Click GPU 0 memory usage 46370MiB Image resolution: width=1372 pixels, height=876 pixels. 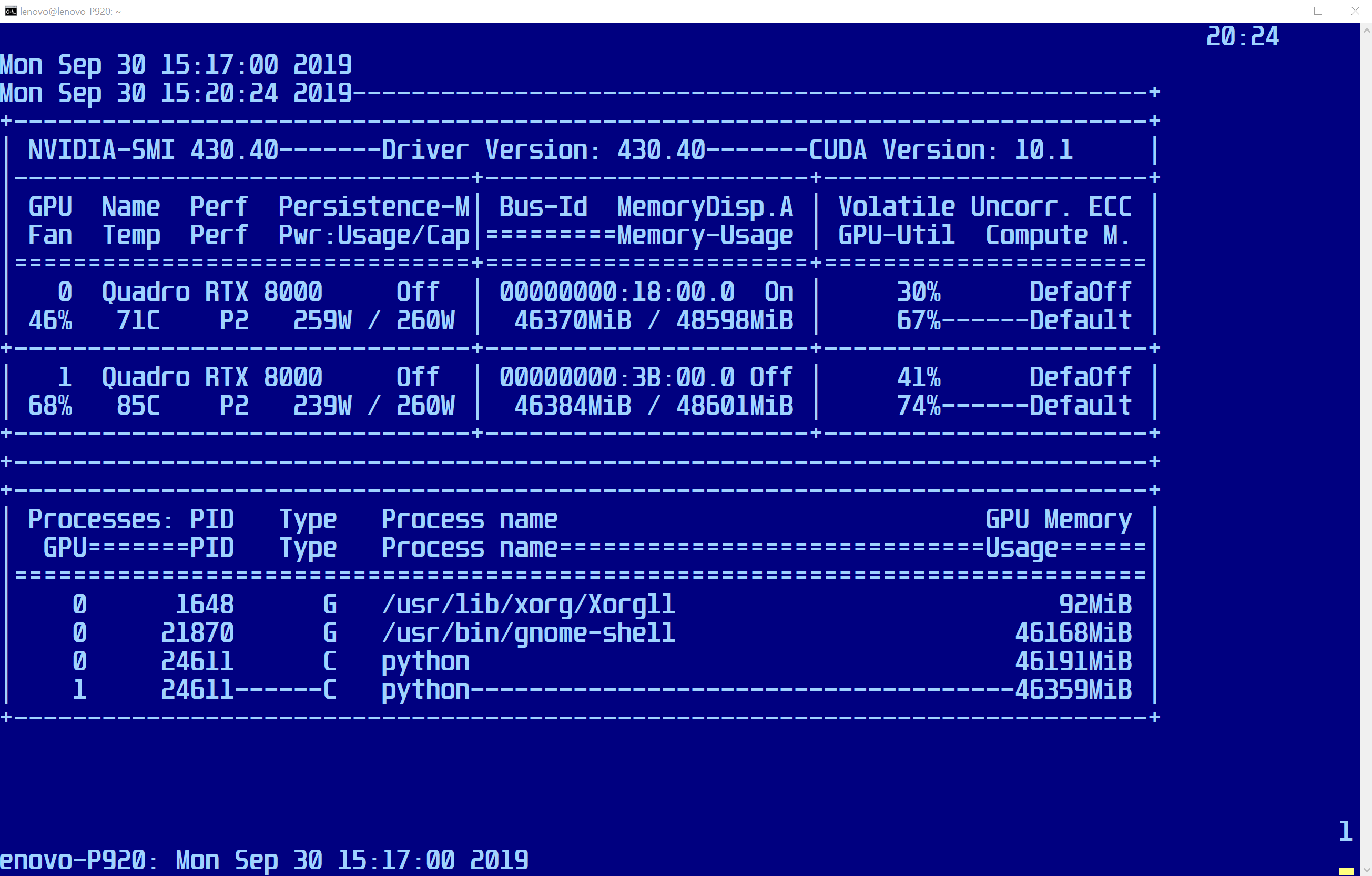(573, 321)
